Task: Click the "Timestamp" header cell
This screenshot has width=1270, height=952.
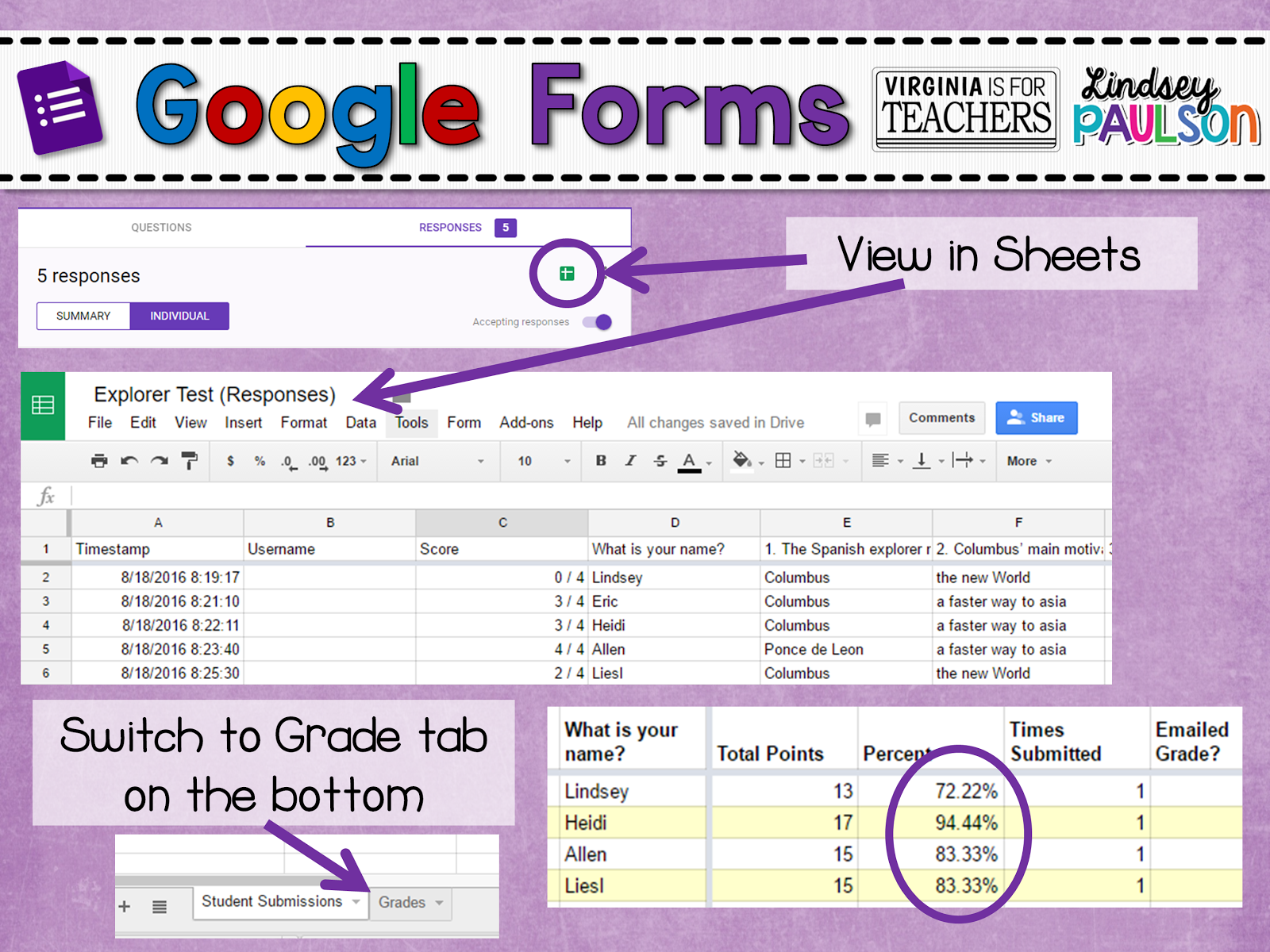Action: (x=158, y=549)
